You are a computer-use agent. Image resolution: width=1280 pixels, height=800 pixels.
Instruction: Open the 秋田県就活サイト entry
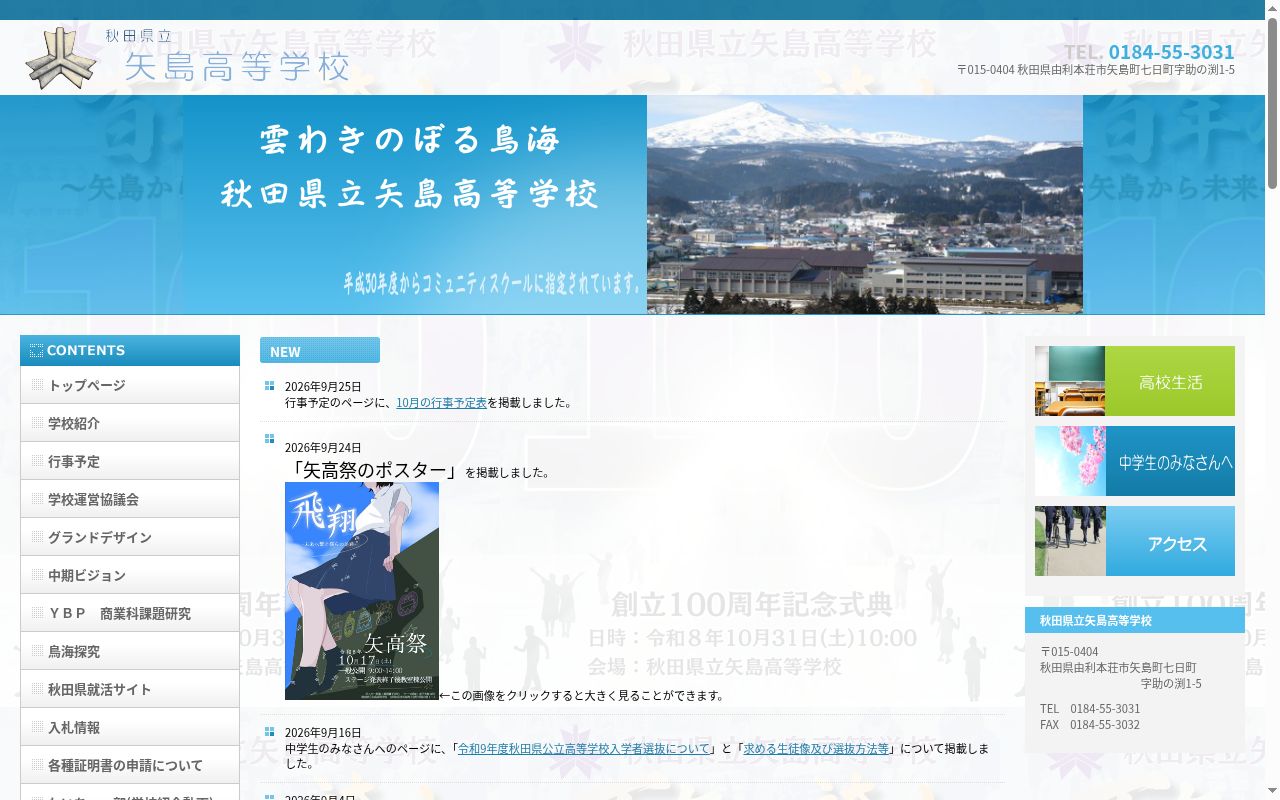130,689
